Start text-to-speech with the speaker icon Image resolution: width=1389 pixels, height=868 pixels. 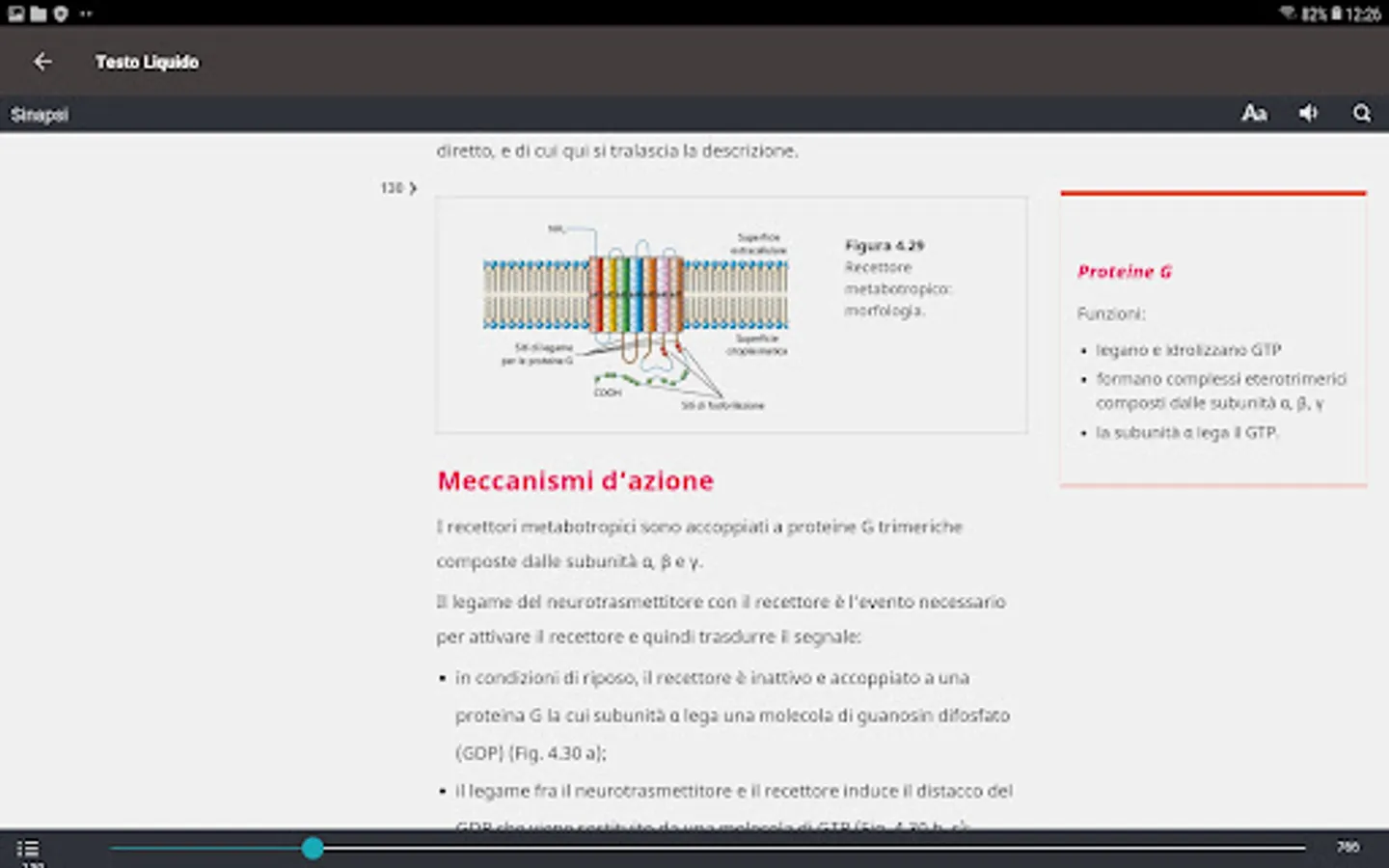coord(1308,114)
